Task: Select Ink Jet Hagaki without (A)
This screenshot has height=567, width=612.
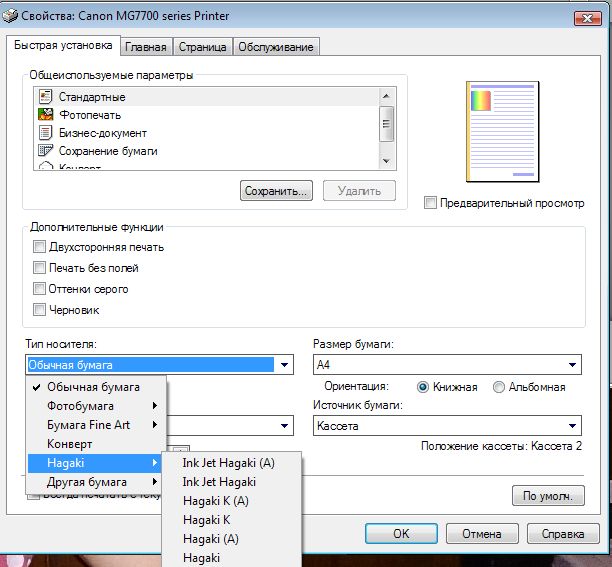Action: click(x=231, y=482)
